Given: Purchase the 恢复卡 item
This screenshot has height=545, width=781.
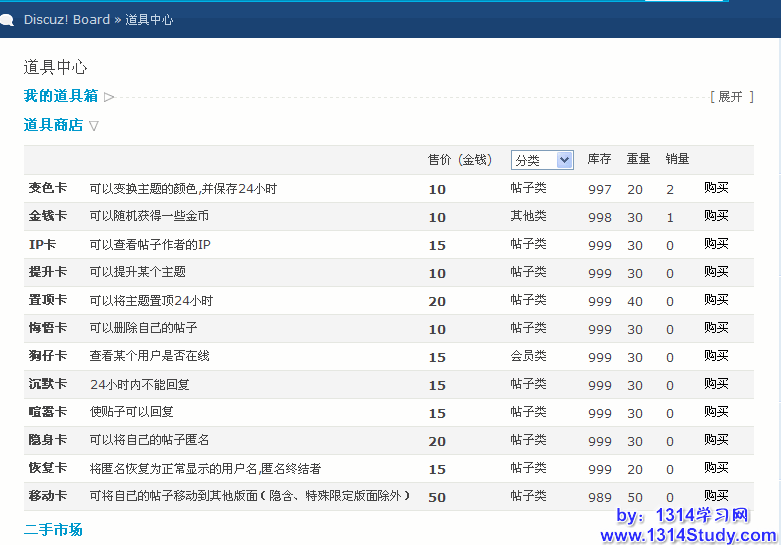Looking at the screenshot, I should 716,468.
